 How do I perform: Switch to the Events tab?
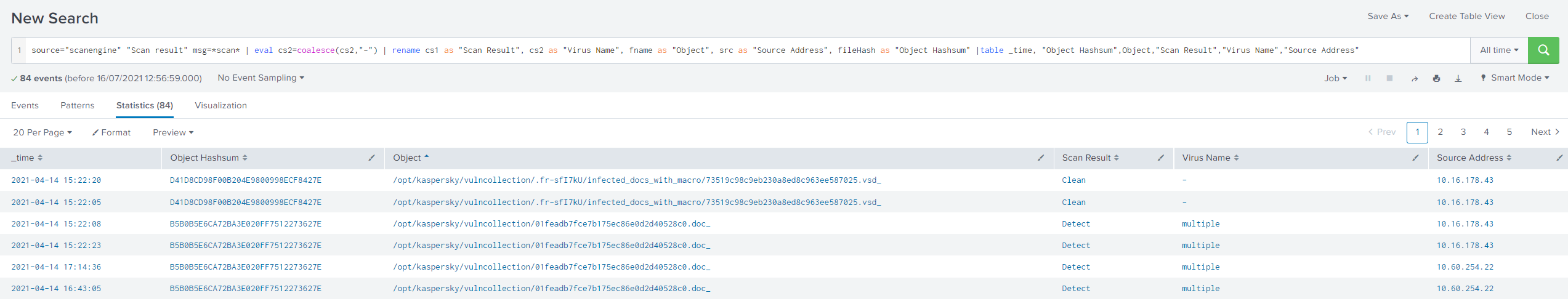pos(25,105)
